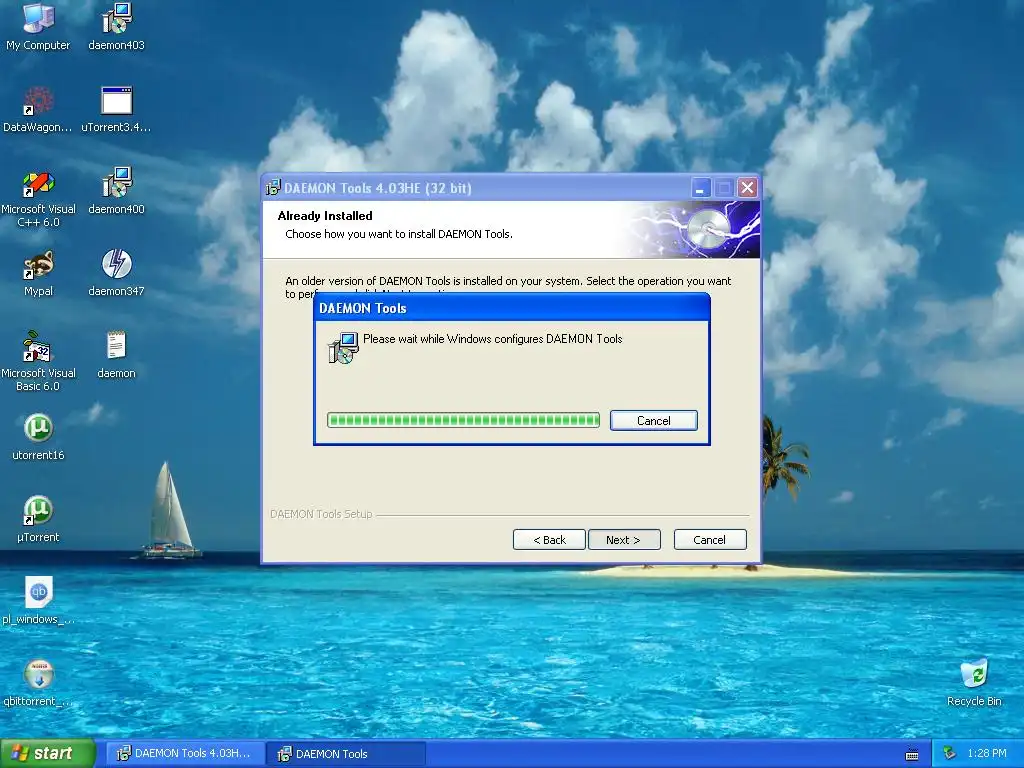Select the Microsoft Visual C++ 6.0 shortcut
Image resolution: width=1024 pixels, height=768 pixels.
pyautogui.click(x=38, y=197)
